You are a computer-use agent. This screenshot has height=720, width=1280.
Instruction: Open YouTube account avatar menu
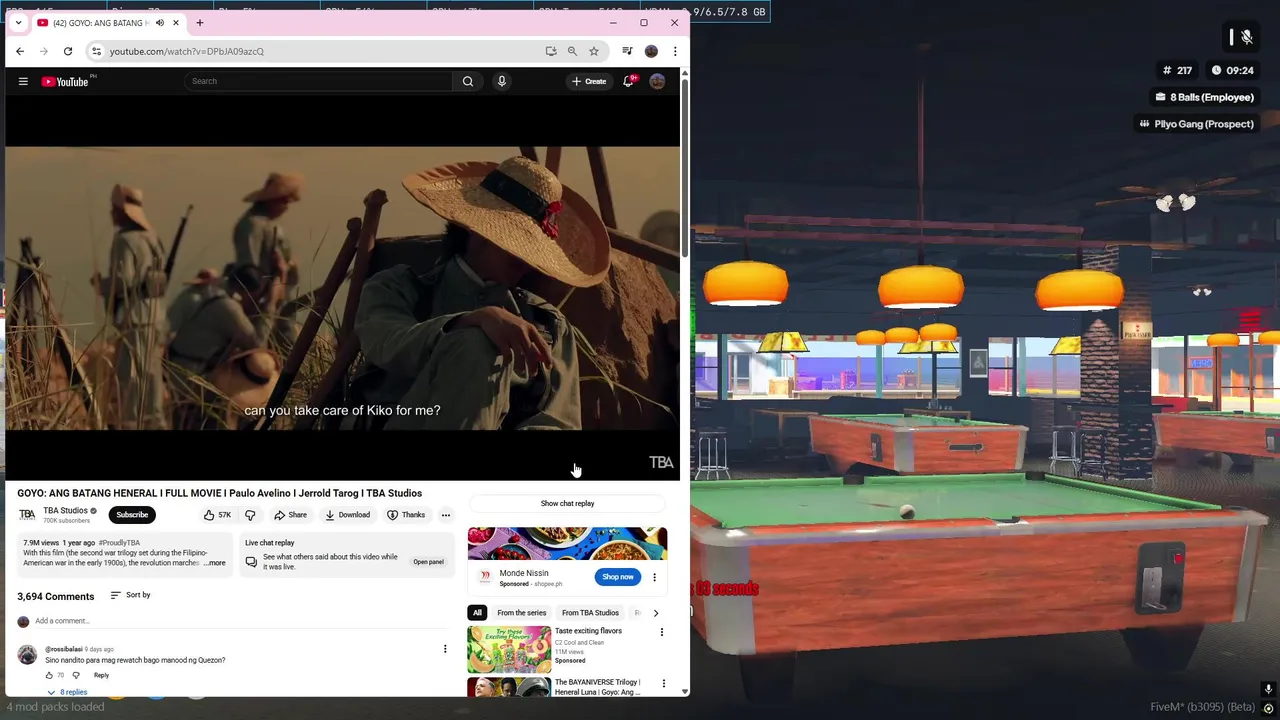coord(657,81)
